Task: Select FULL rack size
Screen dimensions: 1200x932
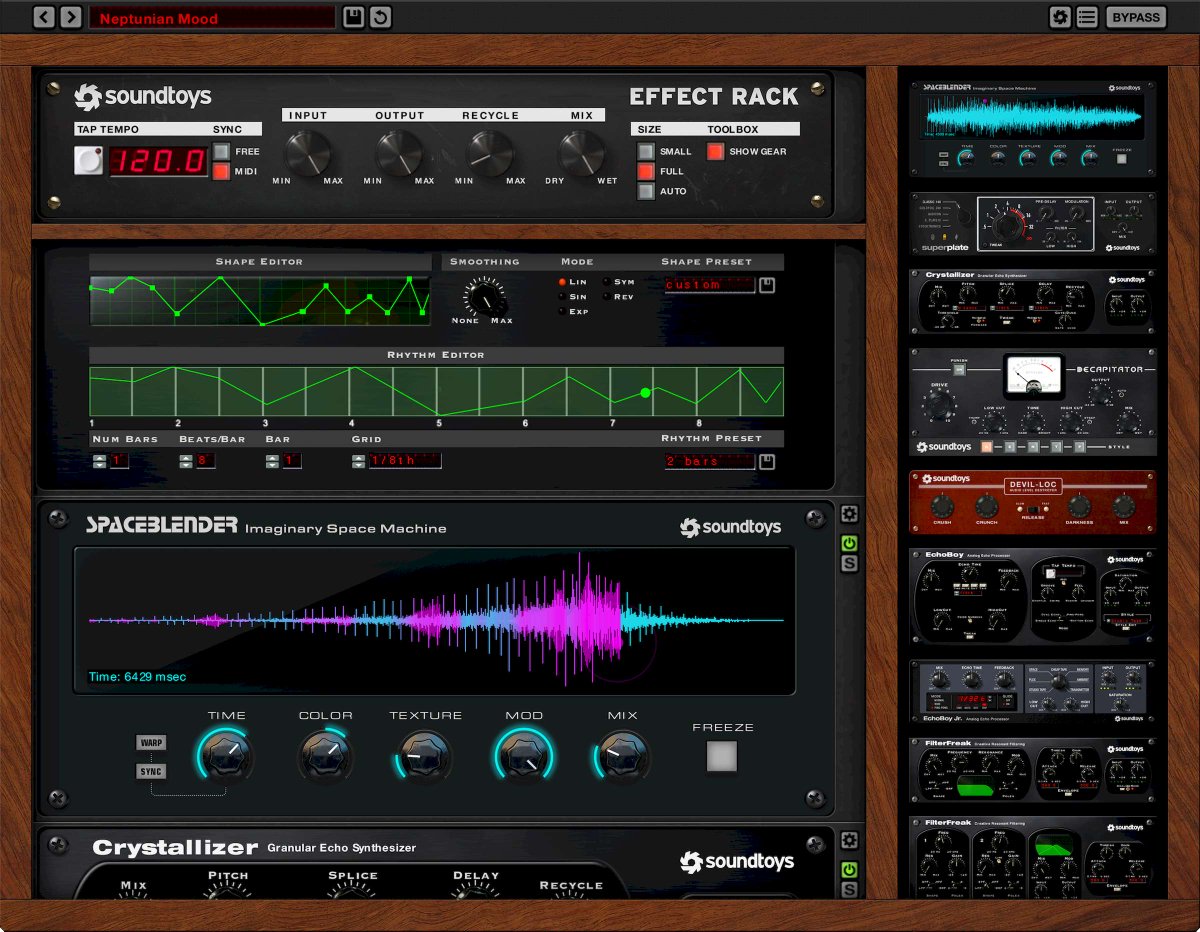Action: point(646,171)
